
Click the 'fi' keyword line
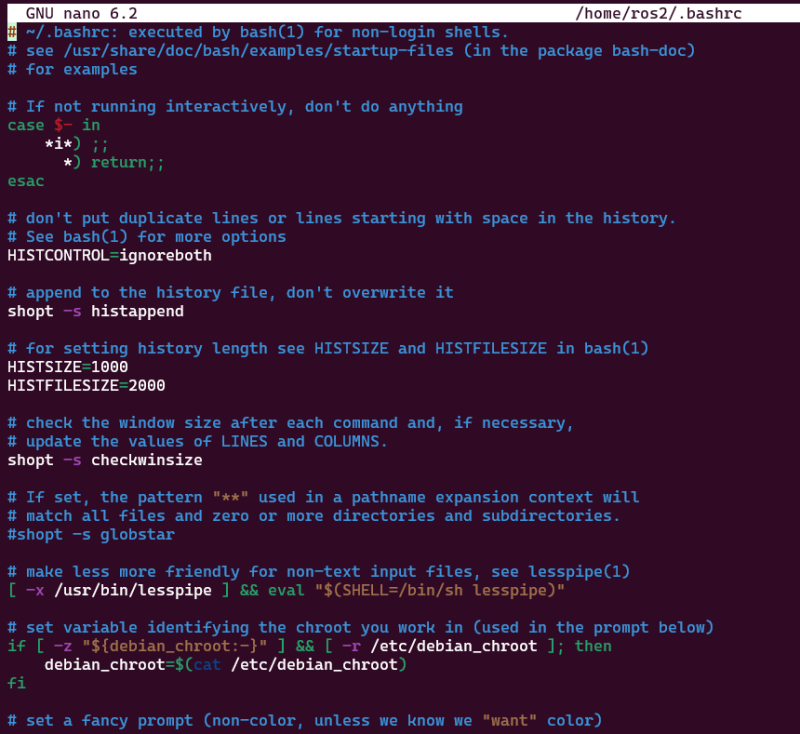(x=16, y=683)
